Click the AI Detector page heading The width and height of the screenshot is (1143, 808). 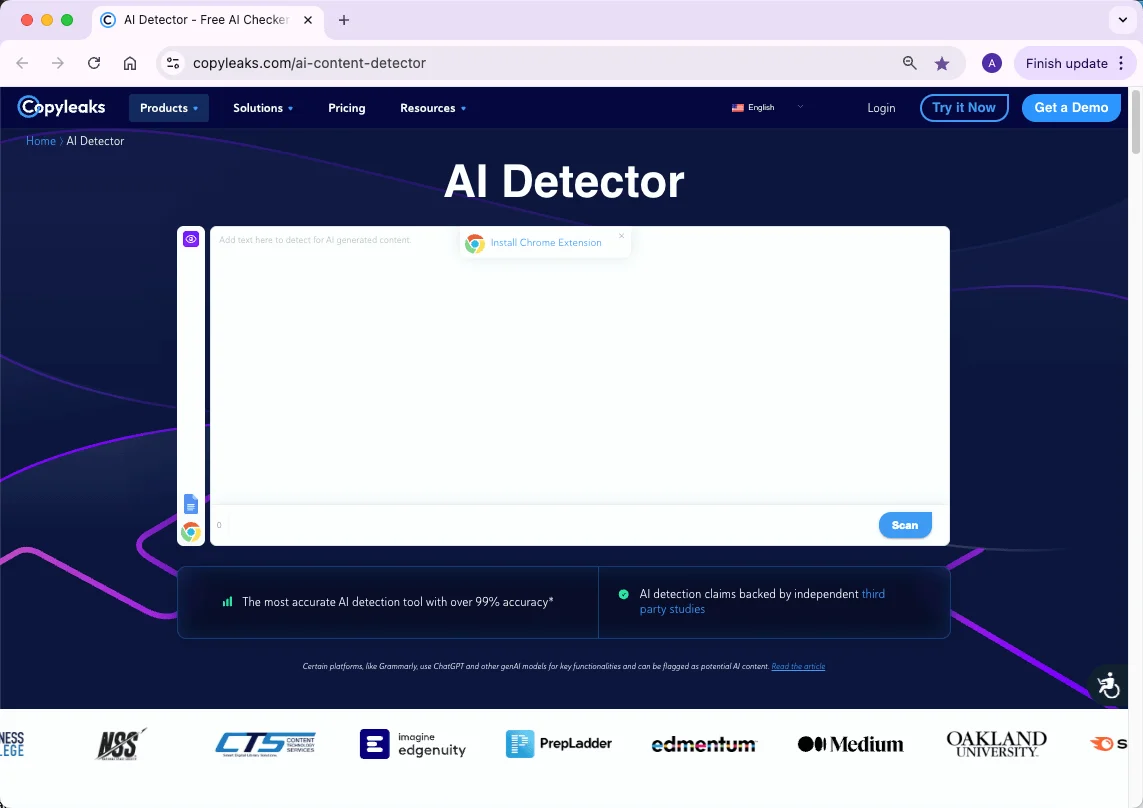(564, 181)
